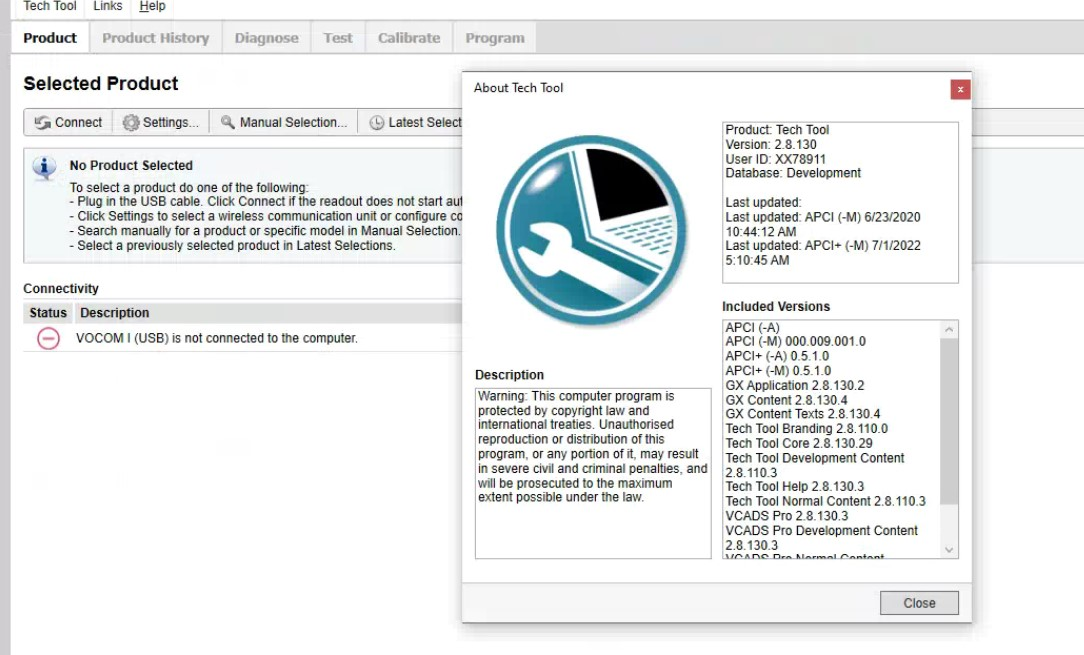1084x655 pixels.
Task: Select 'Tech Tool Branding 2.8.110.0' entry
Action: coord(807,429)
